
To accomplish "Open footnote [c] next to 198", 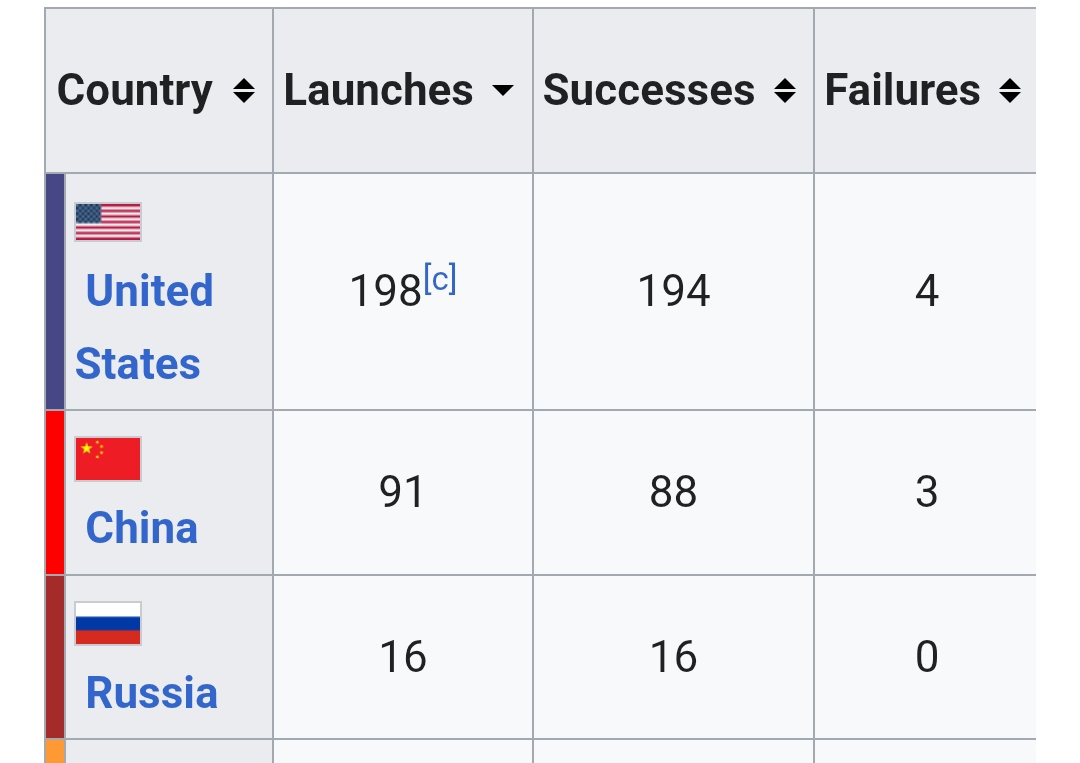I will [440, 280].
